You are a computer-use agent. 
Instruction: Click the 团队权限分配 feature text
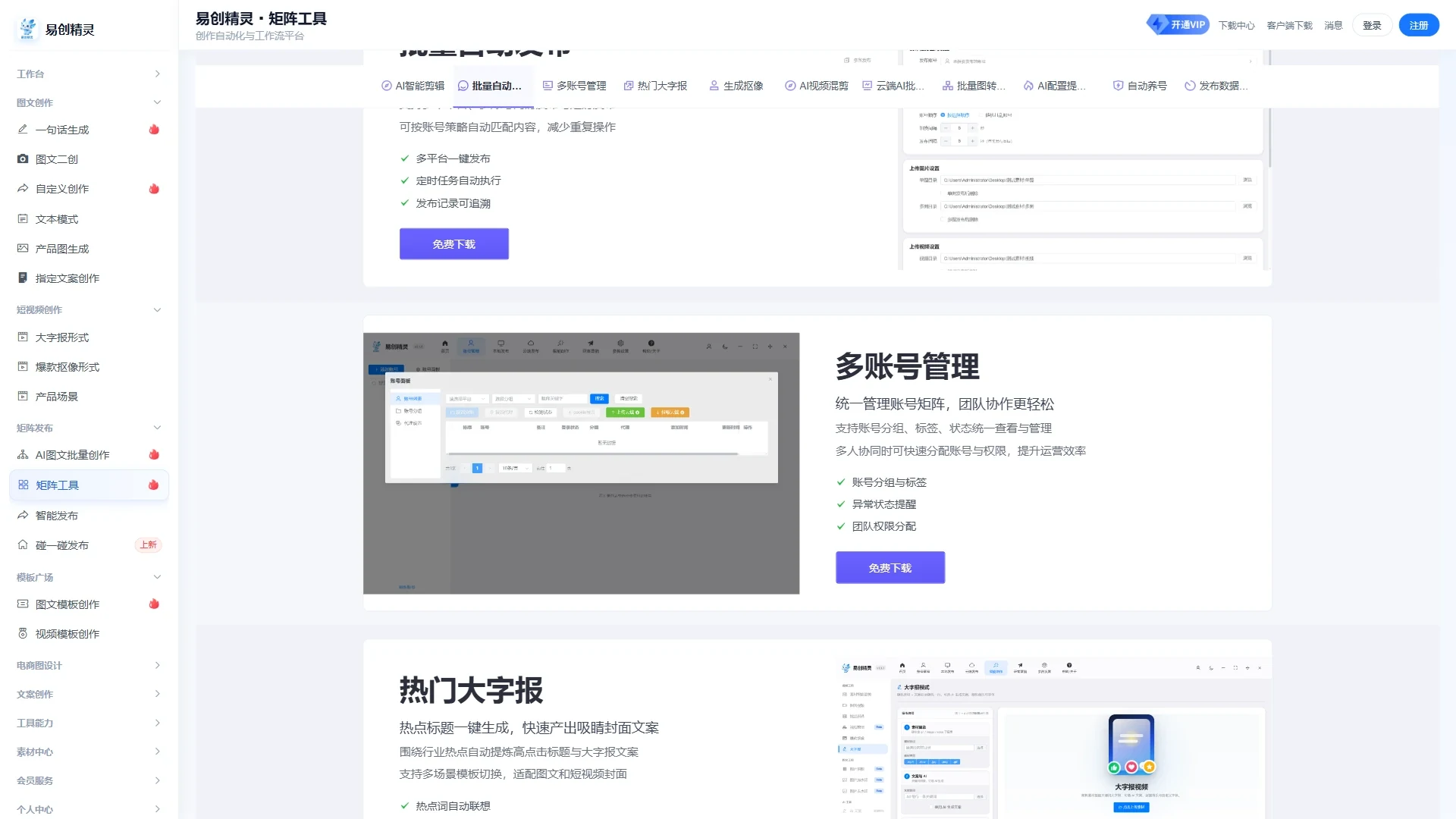(x=883, y=526)
